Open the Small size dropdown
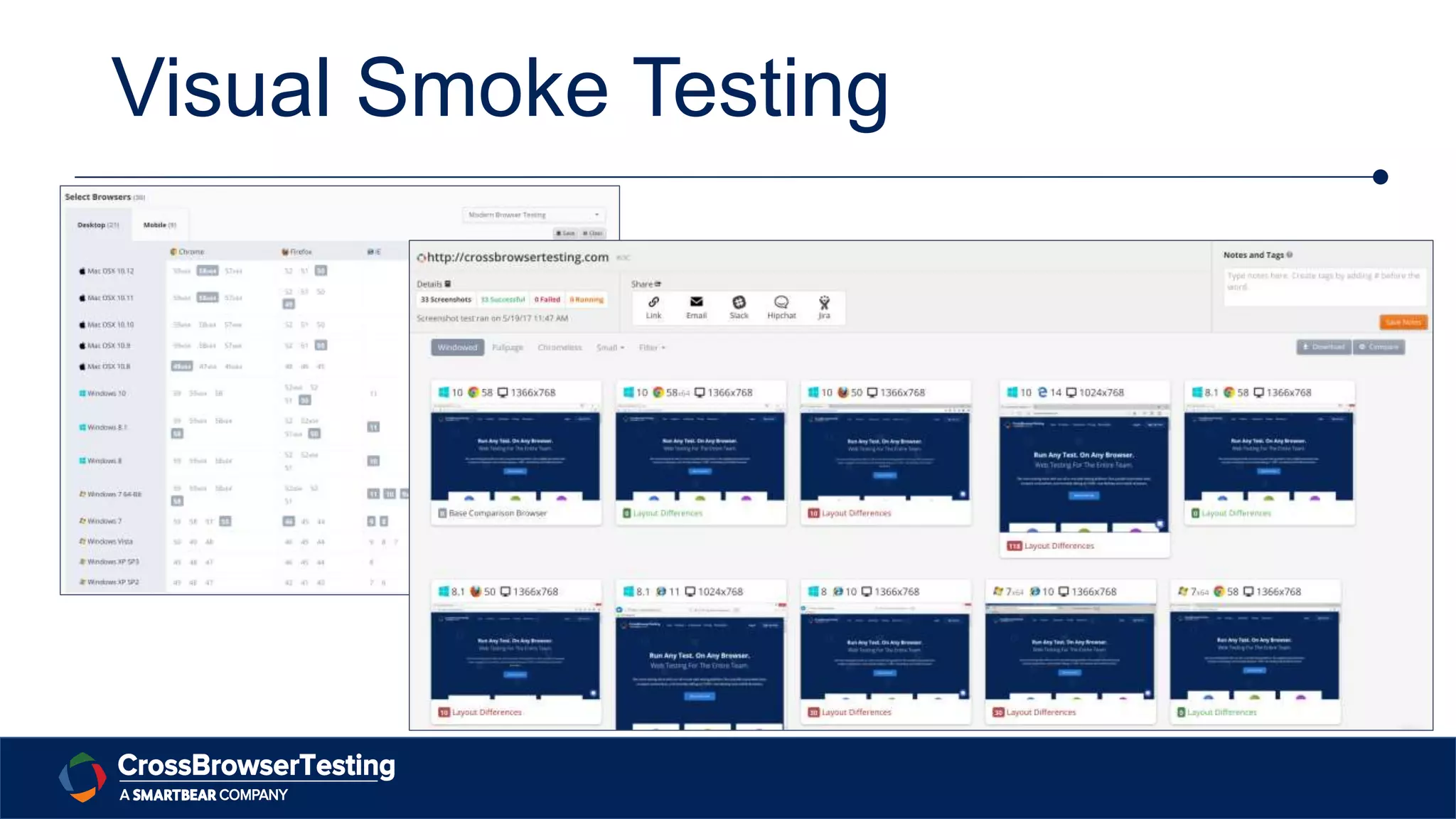Viewport: 1456px width, 819px height. coord(610,348)
